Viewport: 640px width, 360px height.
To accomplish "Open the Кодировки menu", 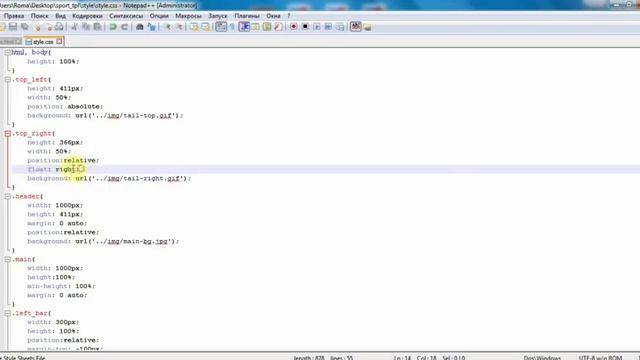I will click(x=87, y=16).
